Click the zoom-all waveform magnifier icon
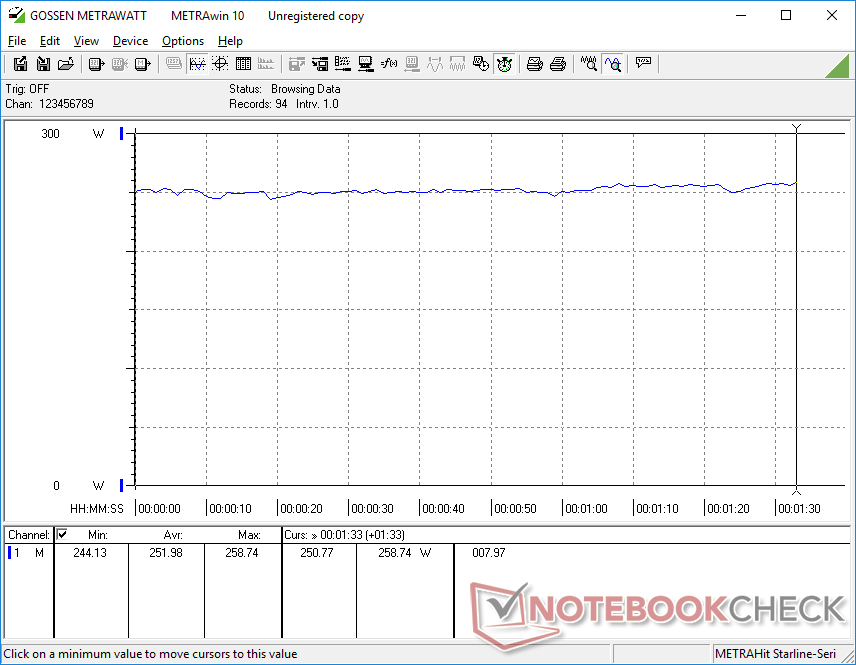This screenshot has width=856, height=665. pos(588,64)
